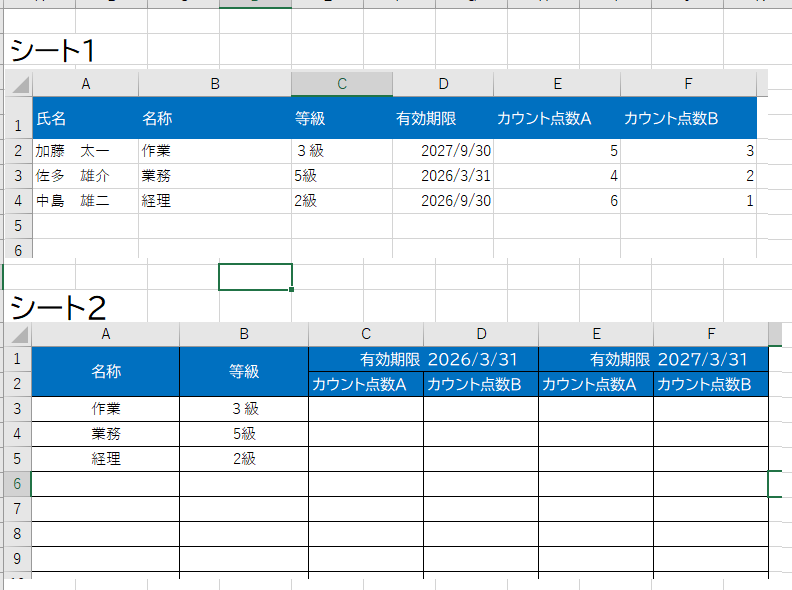This screenshot has height=590, width=792.
Task: Select row 5 header in Sheet 1
Action: click(19, 226)
